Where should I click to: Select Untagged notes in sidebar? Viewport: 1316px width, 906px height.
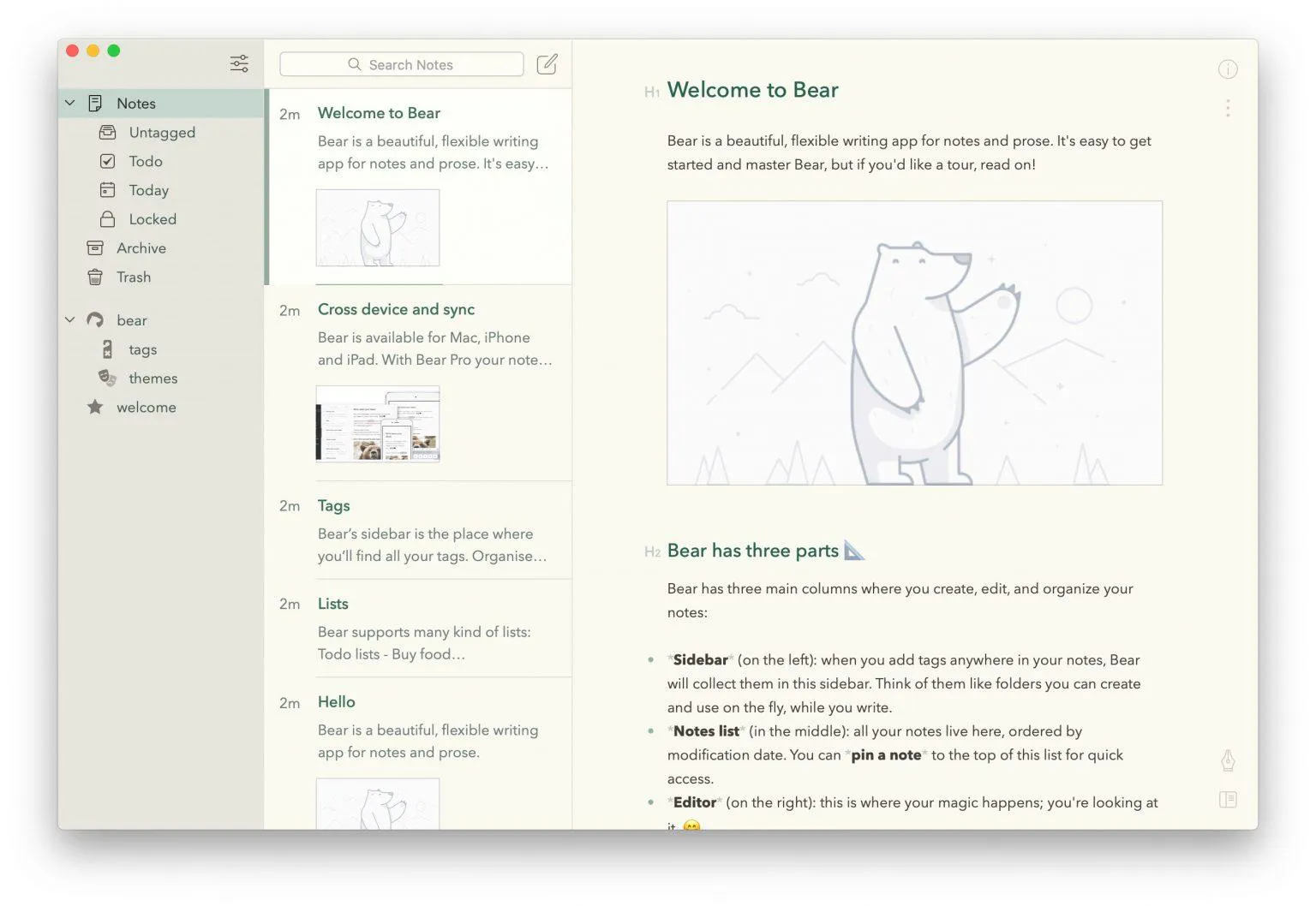161,133
